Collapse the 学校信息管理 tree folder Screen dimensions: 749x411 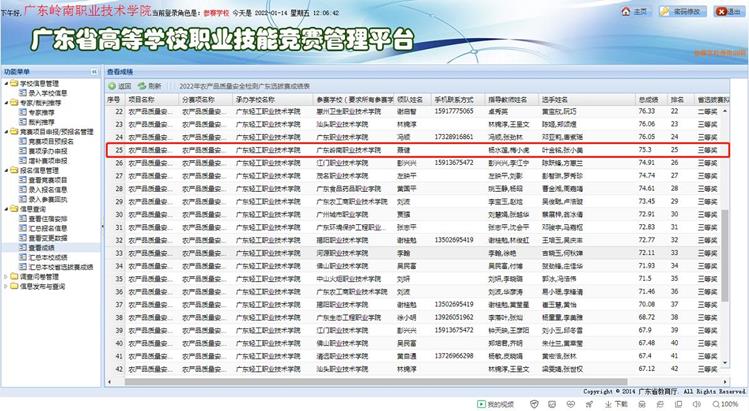(x=5, y=85)
